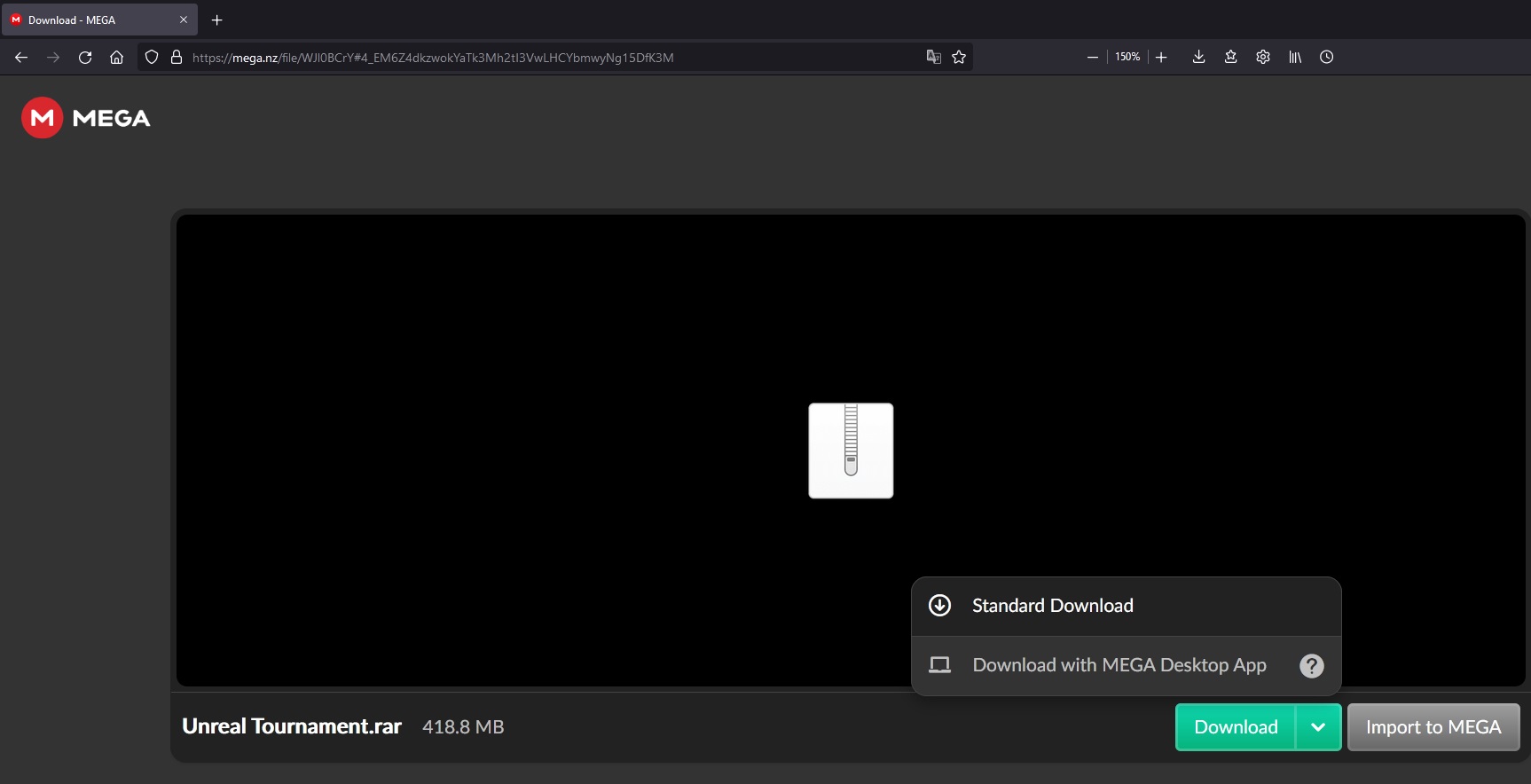Bookmark this page with the star icon
1531x784 pixels.
click(x=959, y=57)
